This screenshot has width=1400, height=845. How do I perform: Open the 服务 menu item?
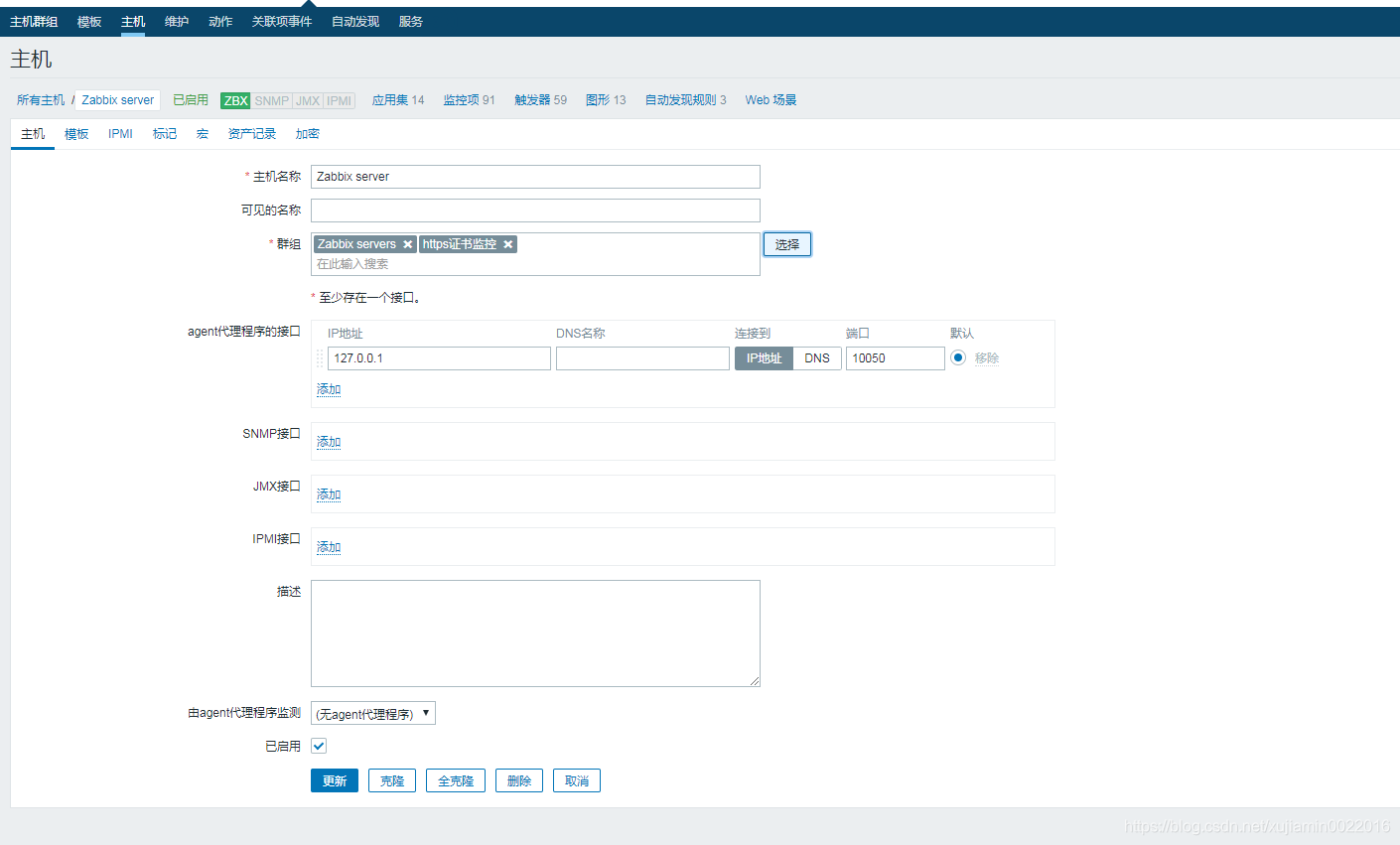[x=411, y=22]
